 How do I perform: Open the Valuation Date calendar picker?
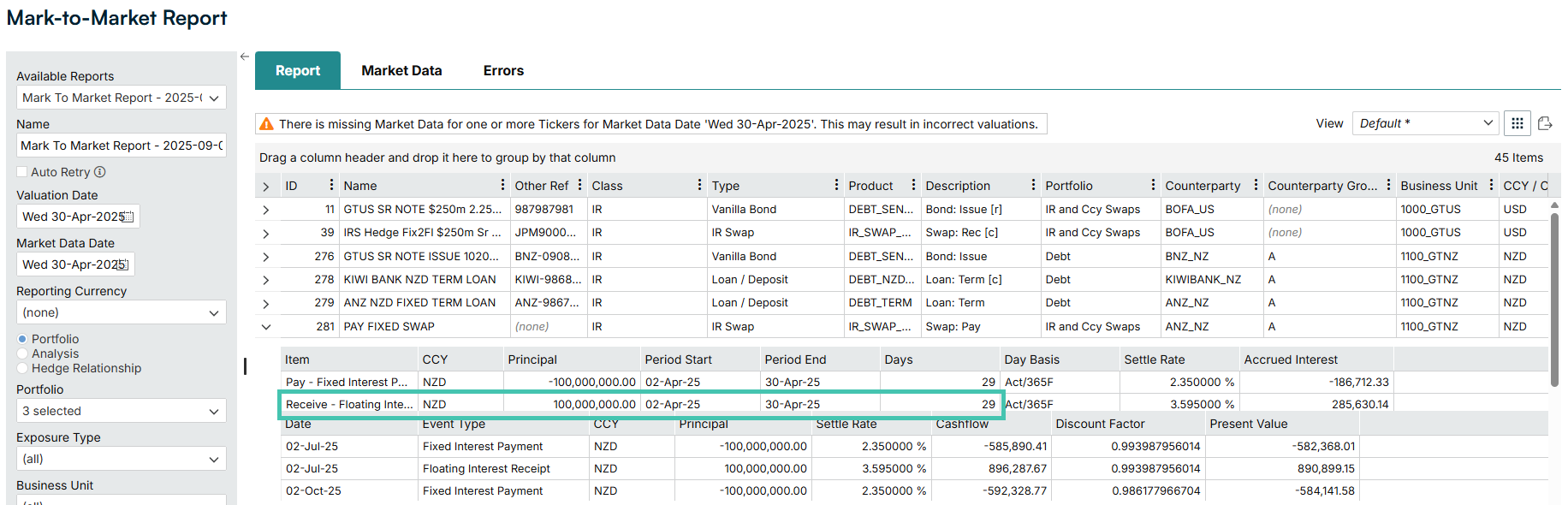pyautogui.click(x=128, y=217)
